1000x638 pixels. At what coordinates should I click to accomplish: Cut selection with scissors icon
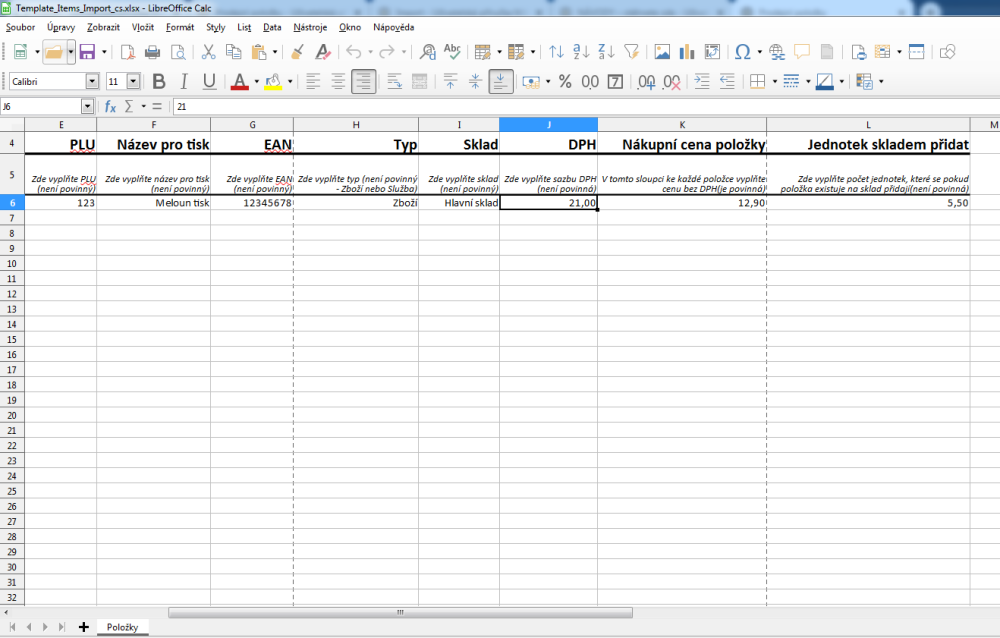tap(208, 52)
